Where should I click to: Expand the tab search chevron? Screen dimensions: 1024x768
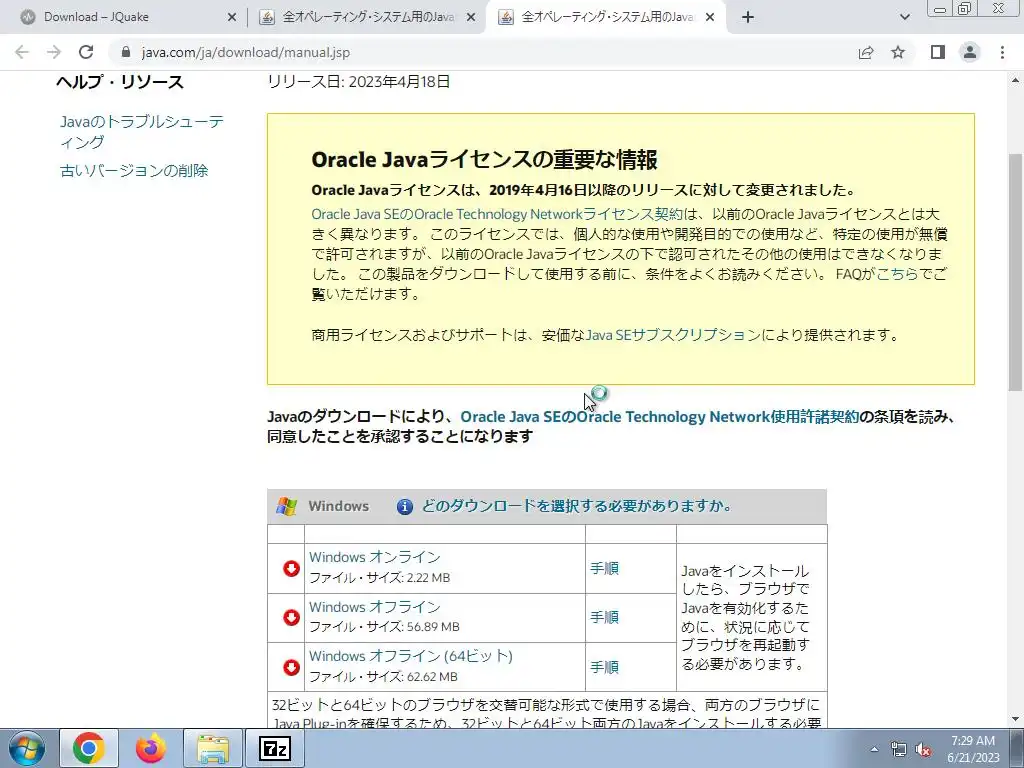pos(904,17)
